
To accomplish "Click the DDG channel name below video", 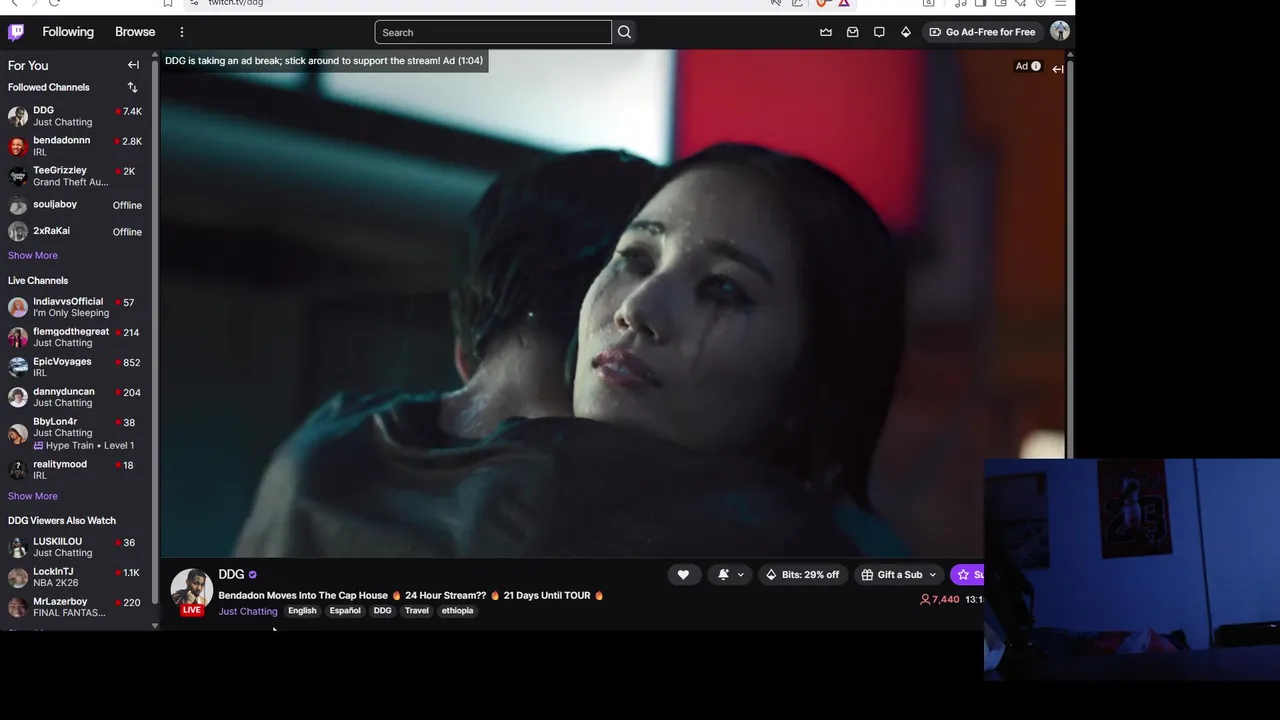I will pyautogui.click(x=231, y=575).
